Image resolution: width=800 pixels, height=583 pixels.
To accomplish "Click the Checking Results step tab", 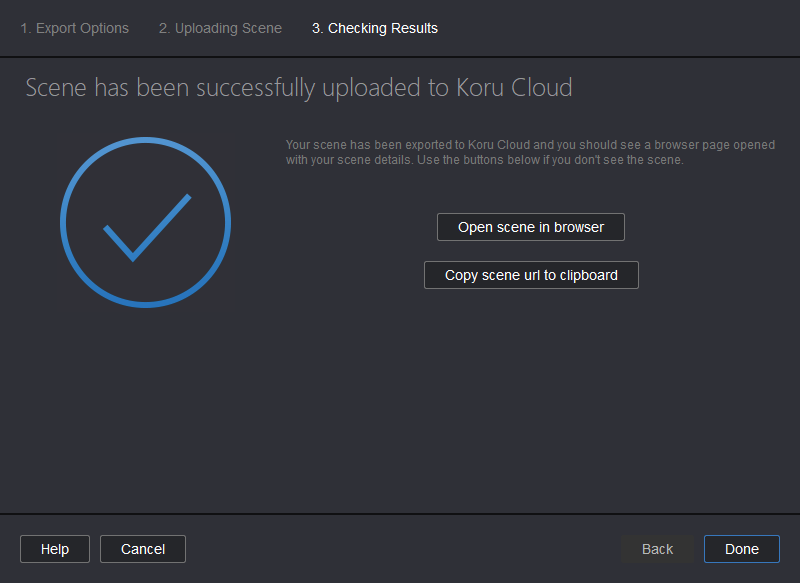I will [374, 28].
